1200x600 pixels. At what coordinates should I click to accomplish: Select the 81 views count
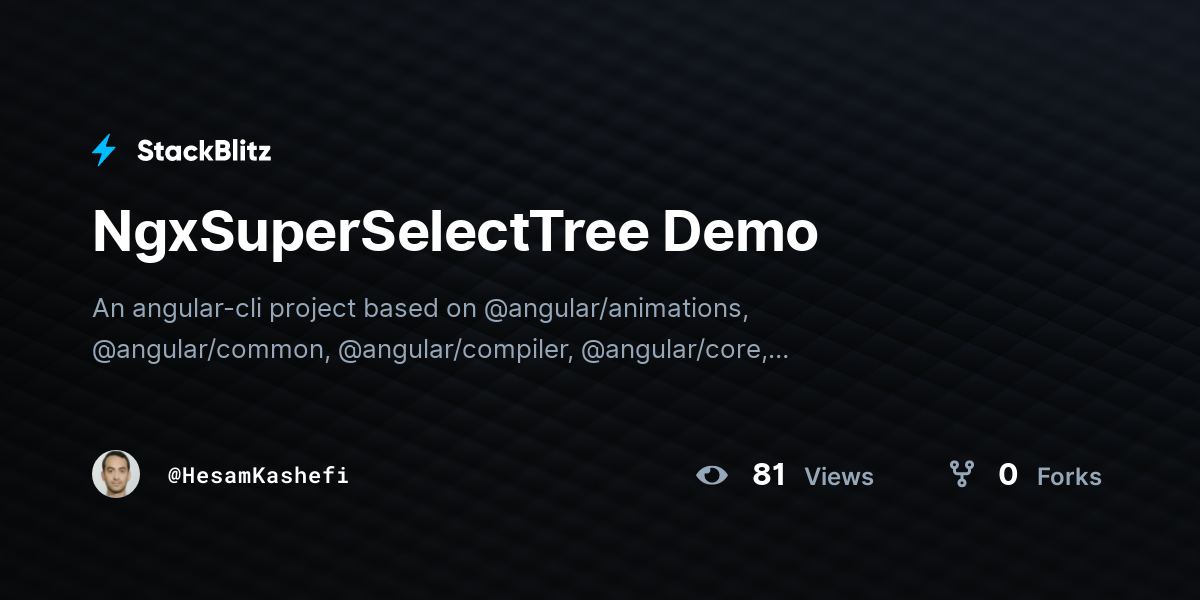coord(769,475)
